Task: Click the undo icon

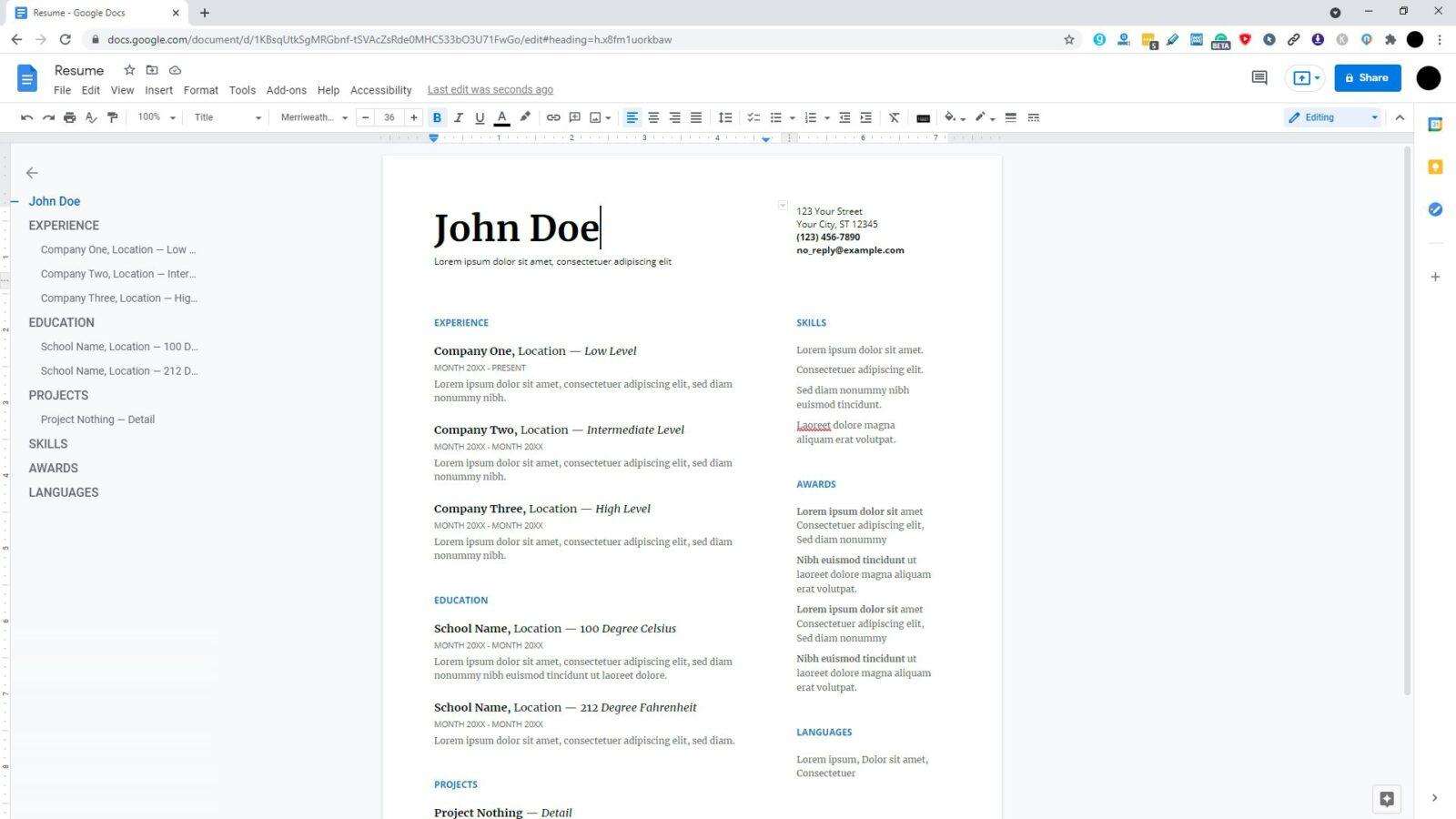Action: (x=26, y=116)
